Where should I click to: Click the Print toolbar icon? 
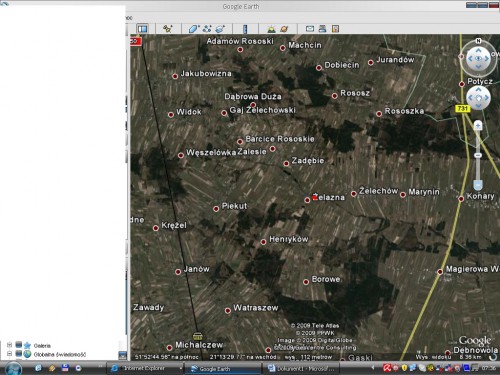pyautogui.click(x=322, y=29)
